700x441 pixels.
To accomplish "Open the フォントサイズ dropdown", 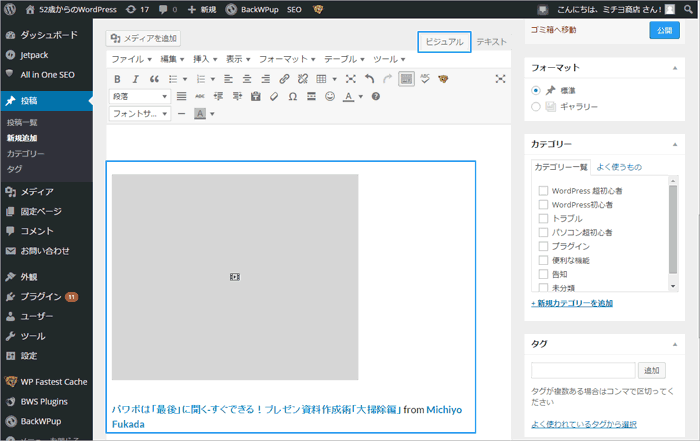I will (139, 114).
